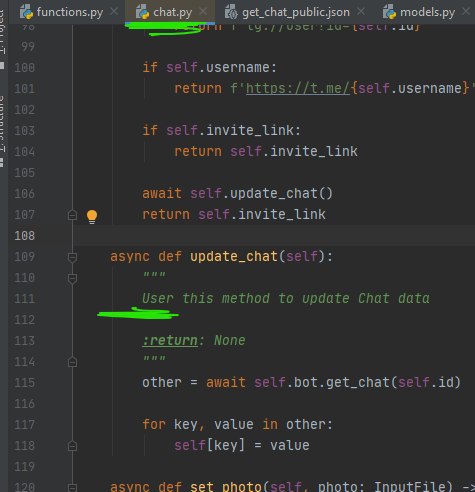Click line number 115 in the gutter
This screenshot has width=475, height=492.
pyautogui.click(x=25, y=383)
